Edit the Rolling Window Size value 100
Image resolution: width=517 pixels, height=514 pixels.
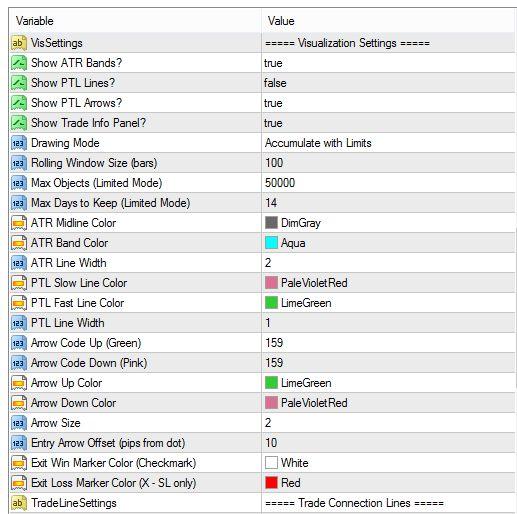(x=389, y=163)
